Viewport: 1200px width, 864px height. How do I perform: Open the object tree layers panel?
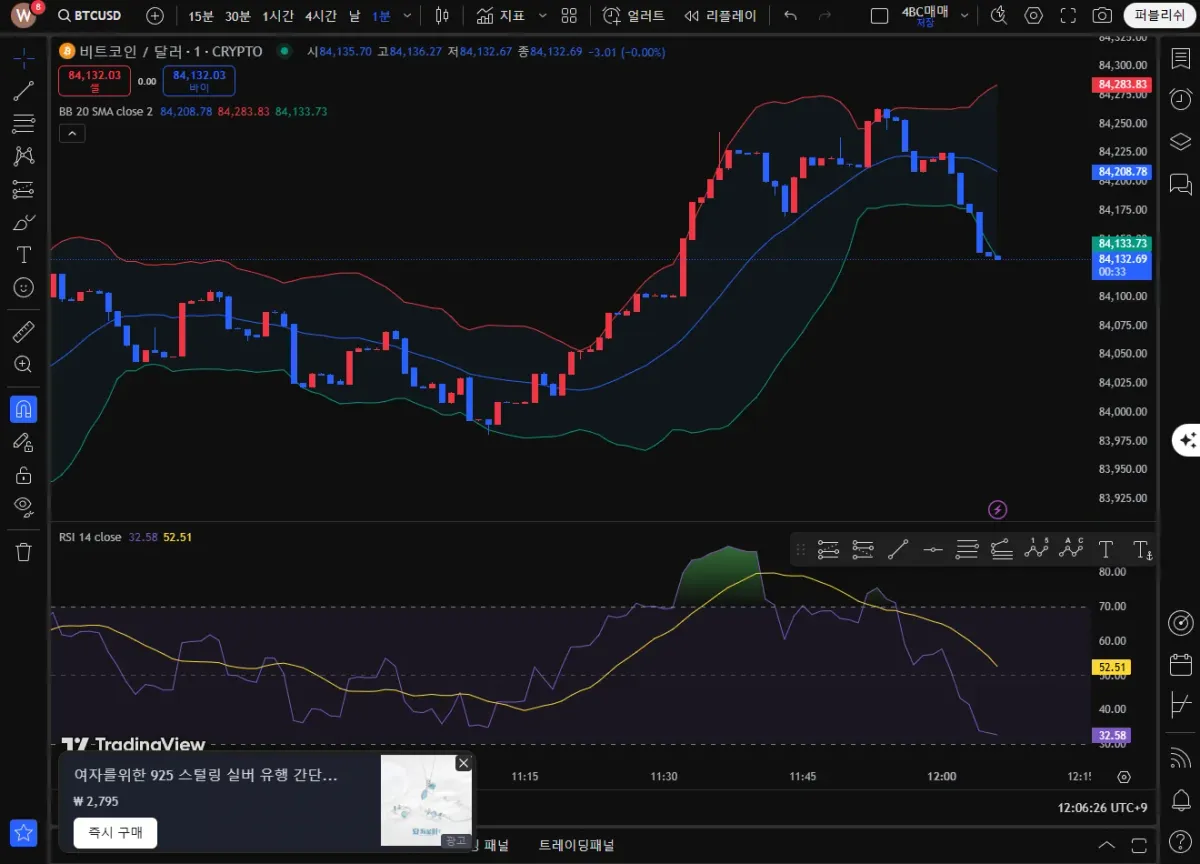(1181, 141)
